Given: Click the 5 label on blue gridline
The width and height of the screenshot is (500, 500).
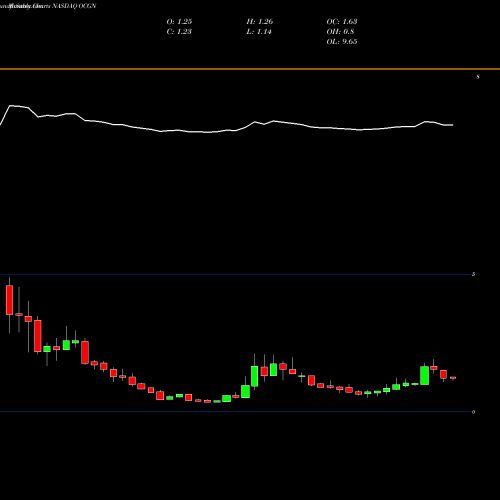Looking at the screenshot, I should 473,274.
